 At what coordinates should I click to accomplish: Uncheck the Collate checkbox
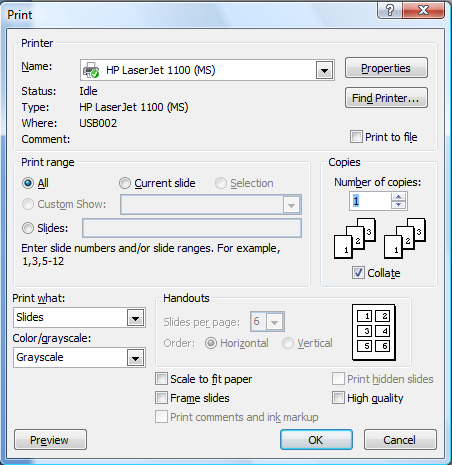coord(358,273)
